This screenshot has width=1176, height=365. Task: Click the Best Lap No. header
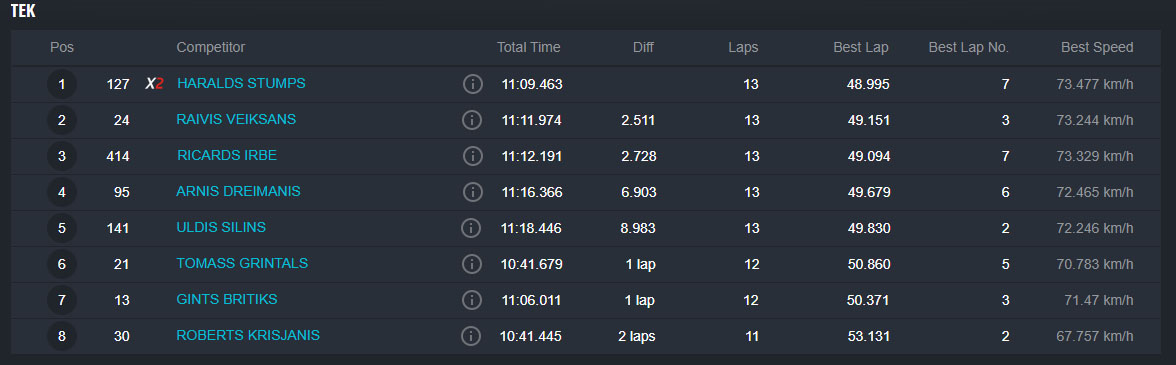969,47
